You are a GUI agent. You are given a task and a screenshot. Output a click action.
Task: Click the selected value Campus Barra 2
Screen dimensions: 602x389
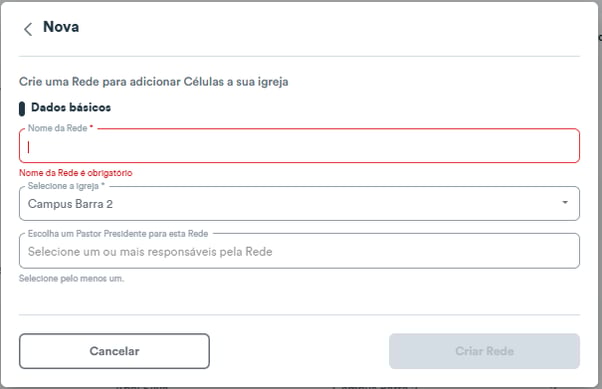[x=70, y=204]
